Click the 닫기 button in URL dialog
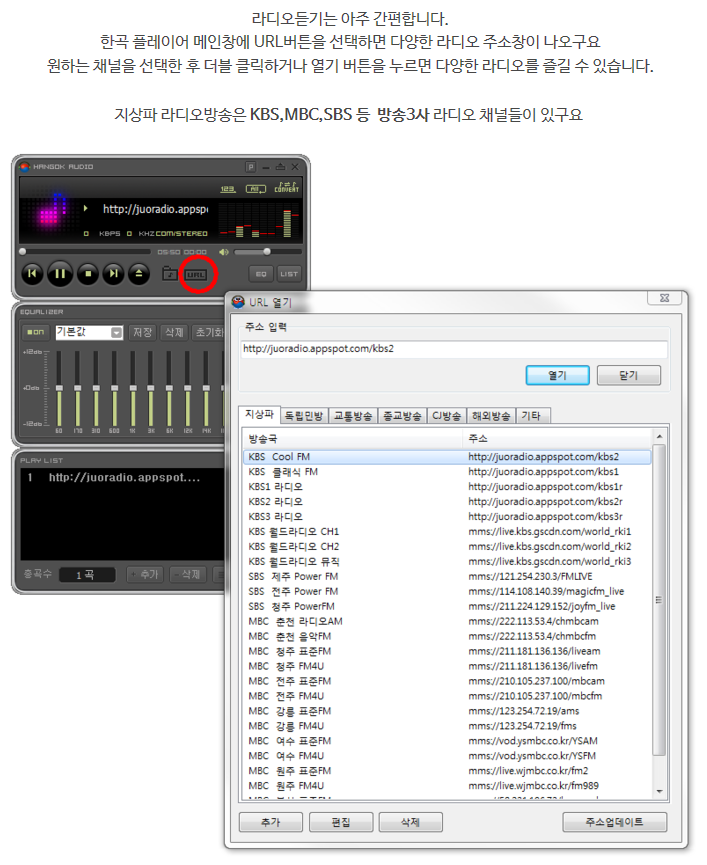This screenshot has width=707, height=865. (629, 375)
